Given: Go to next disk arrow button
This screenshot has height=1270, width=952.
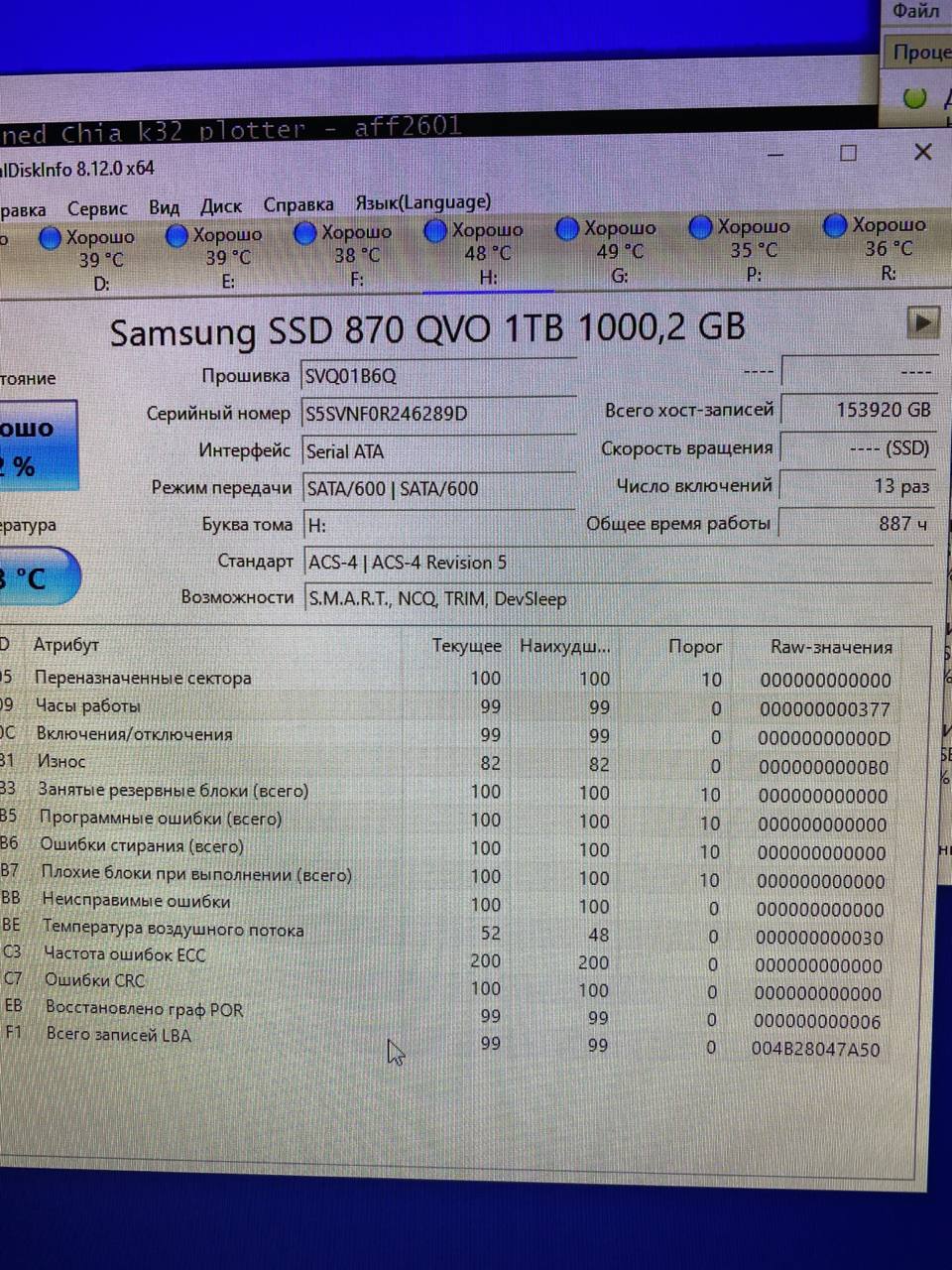Looking at the screenshot, I should (x=922, y=321).
